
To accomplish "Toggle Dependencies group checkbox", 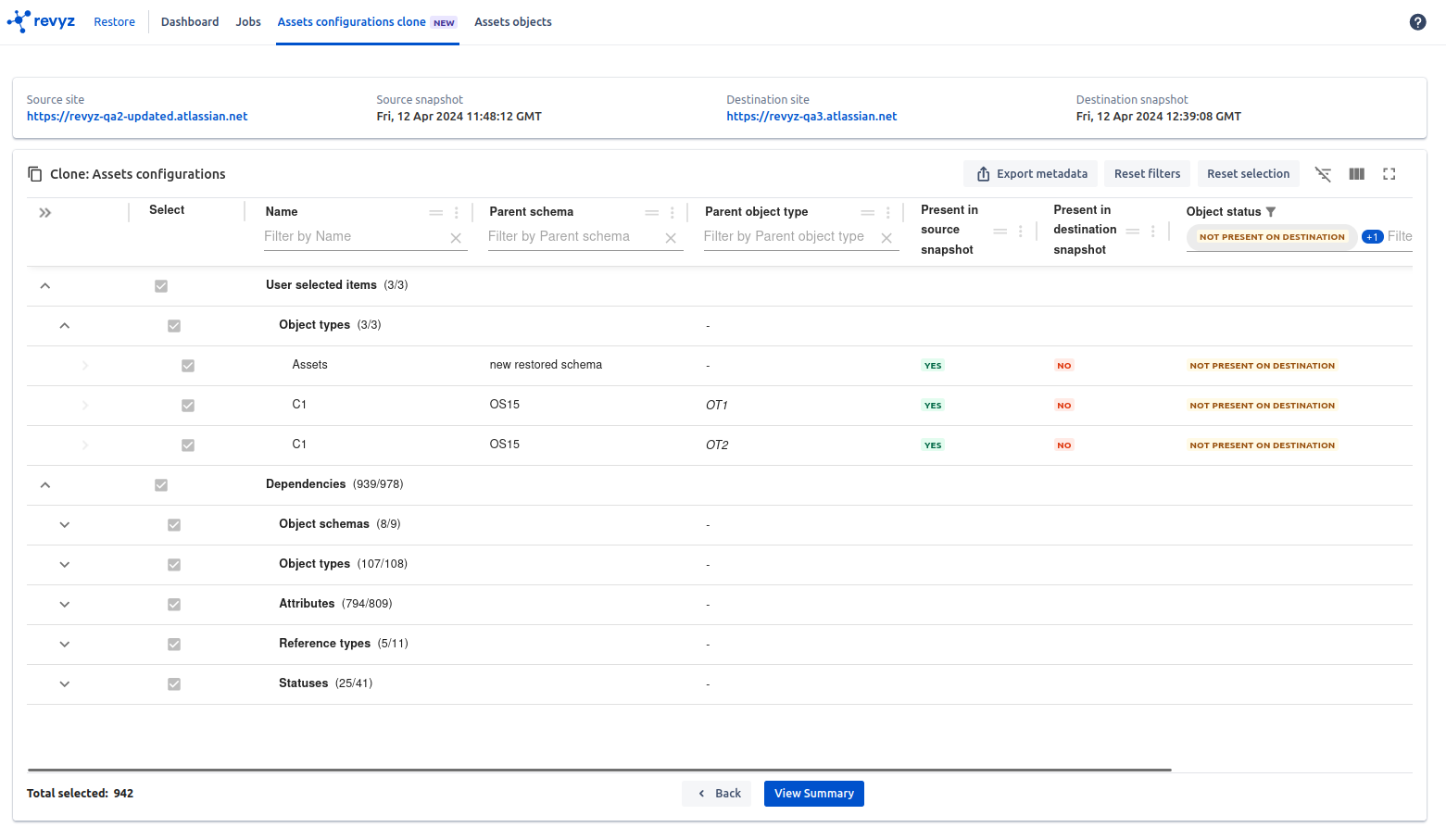I will click(x=161, y=485).
